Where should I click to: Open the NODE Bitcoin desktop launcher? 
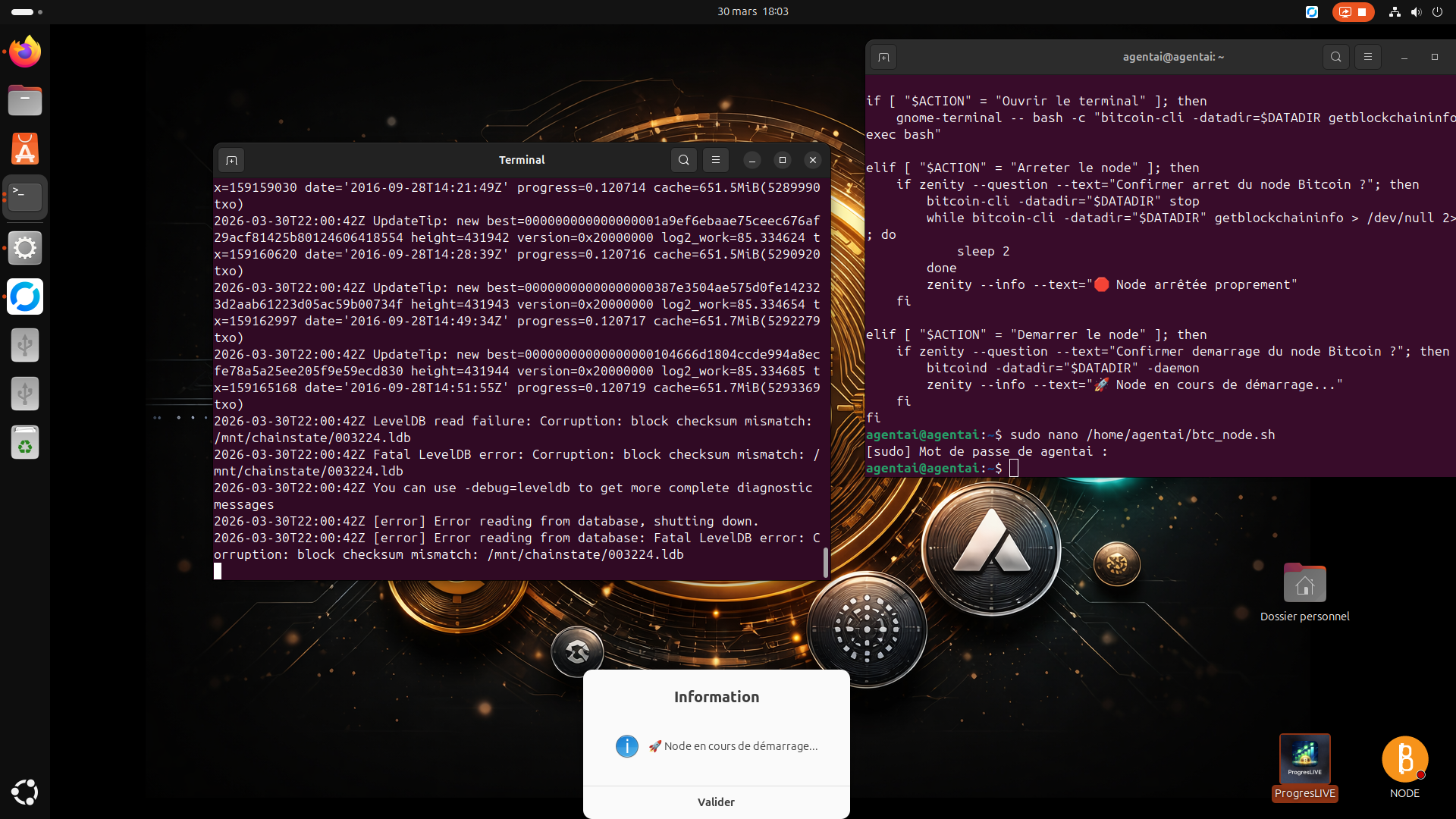[x=1404, y=760]
